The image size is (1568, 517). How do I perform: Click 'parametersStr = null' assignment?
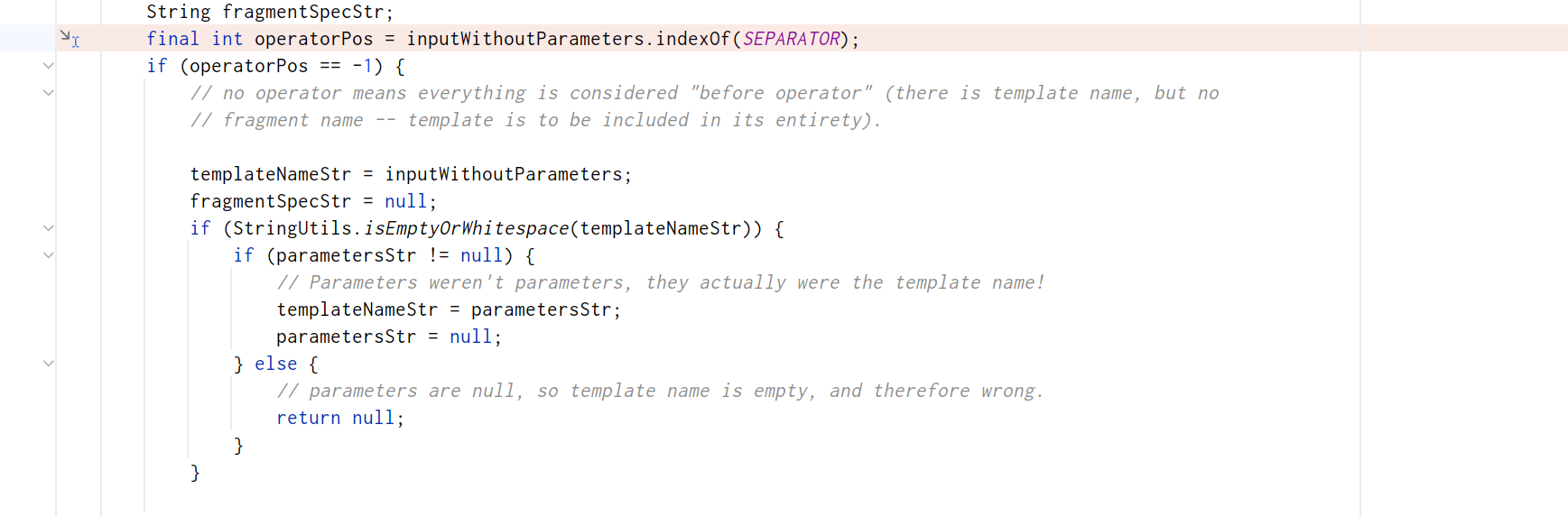(x=388, y=337)
